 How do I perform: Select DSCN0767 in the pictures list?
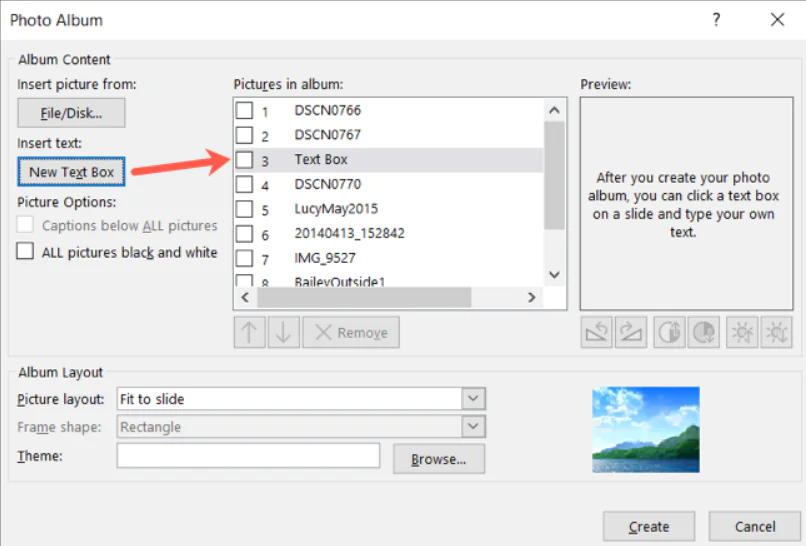coord(327,135)
